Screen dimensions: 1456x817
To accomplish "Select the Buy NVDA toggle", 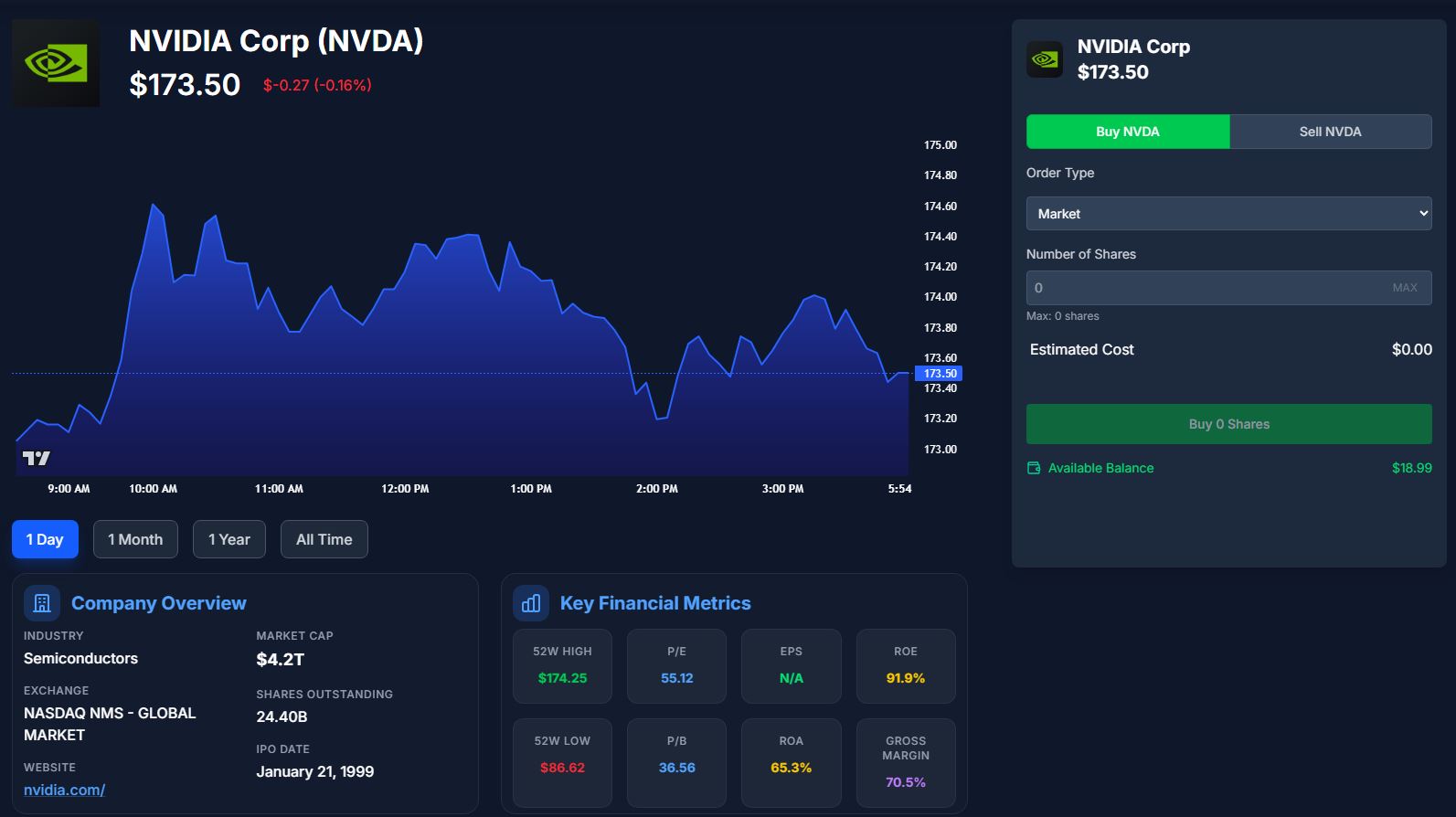I will (1128, 132).
